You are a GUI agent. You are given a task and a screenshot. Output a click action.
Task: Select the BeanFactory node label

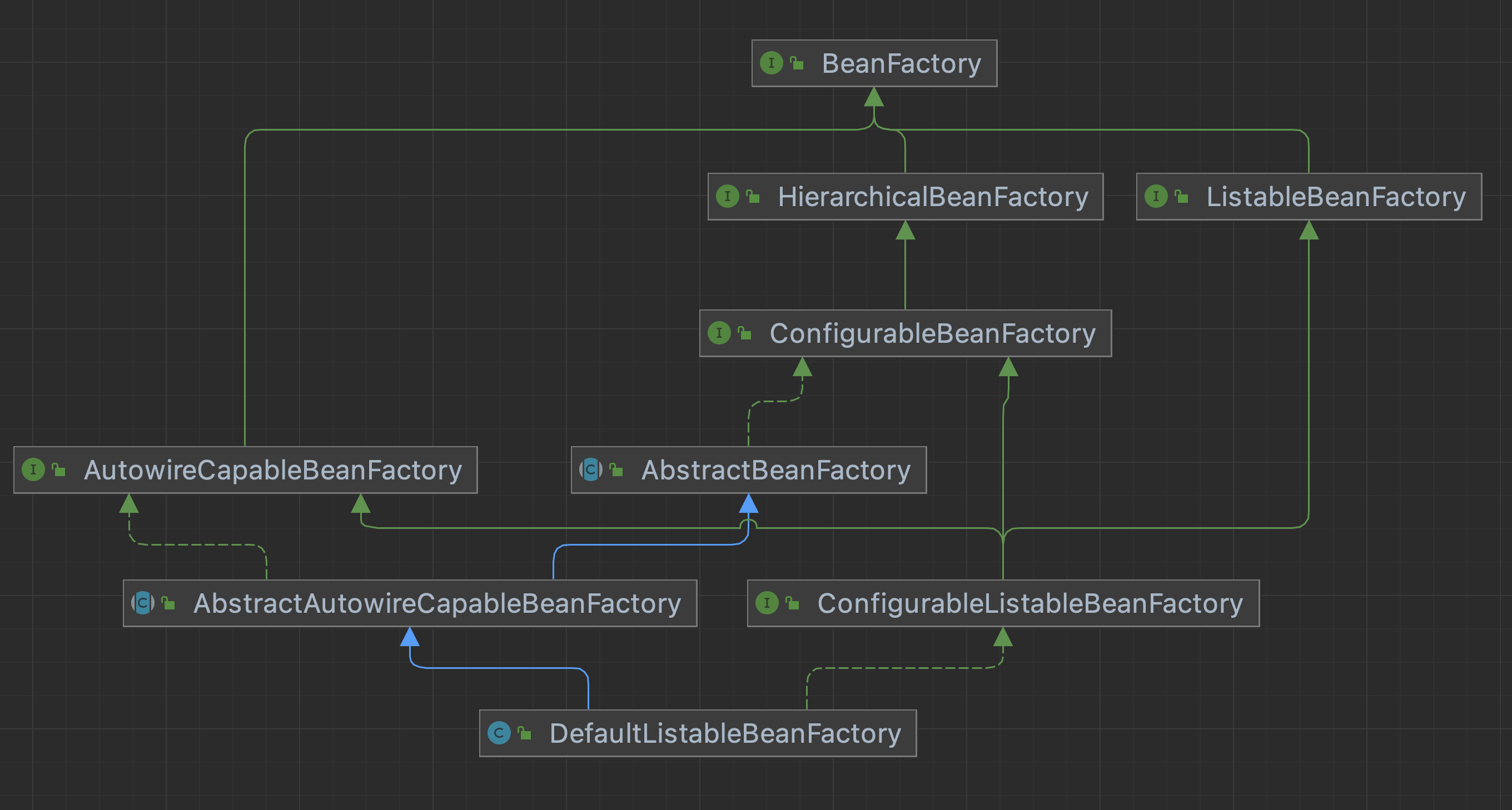901,63
